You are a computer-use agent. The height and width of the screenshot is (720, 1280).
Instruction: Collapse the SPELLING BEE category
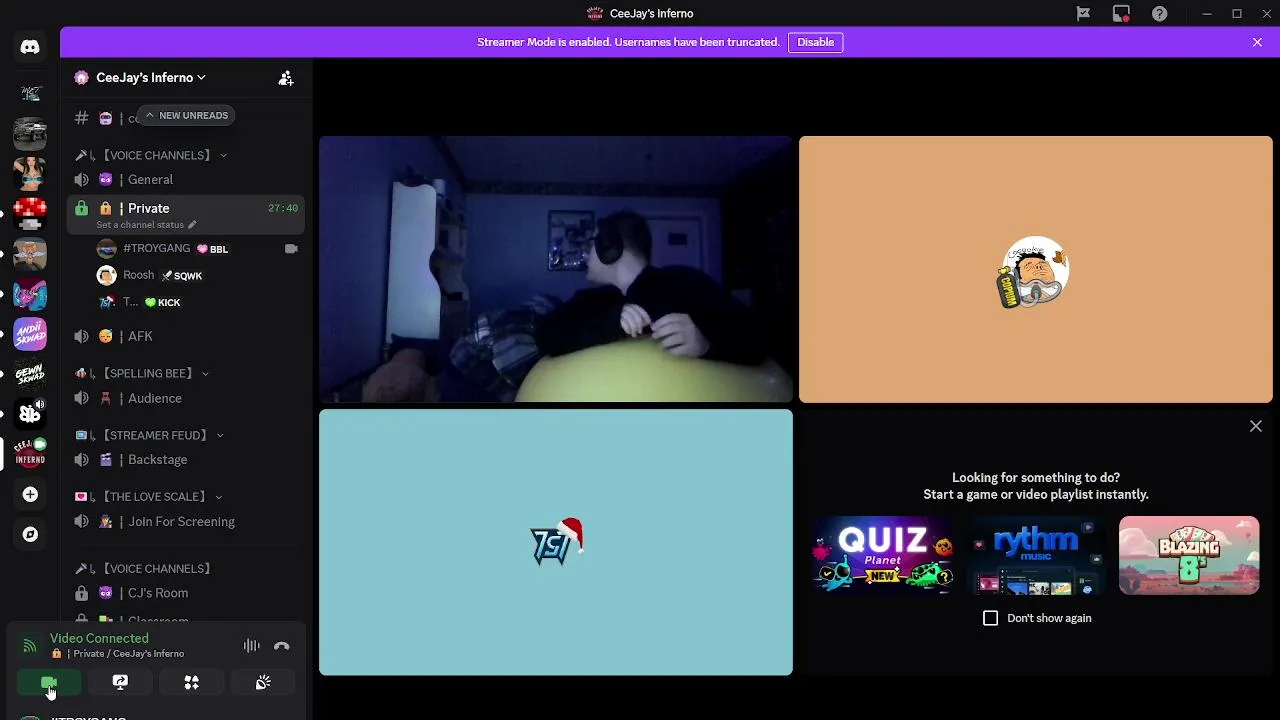(143, 373)
